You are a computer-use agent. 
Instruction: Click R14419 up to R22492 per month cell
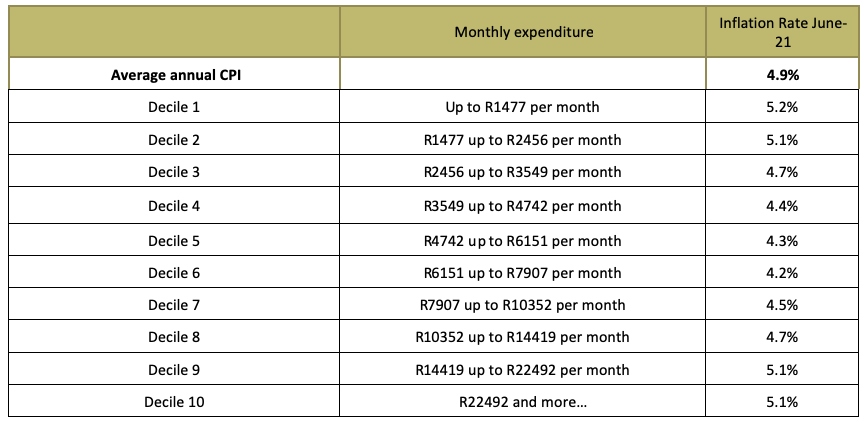click(523, 369)
